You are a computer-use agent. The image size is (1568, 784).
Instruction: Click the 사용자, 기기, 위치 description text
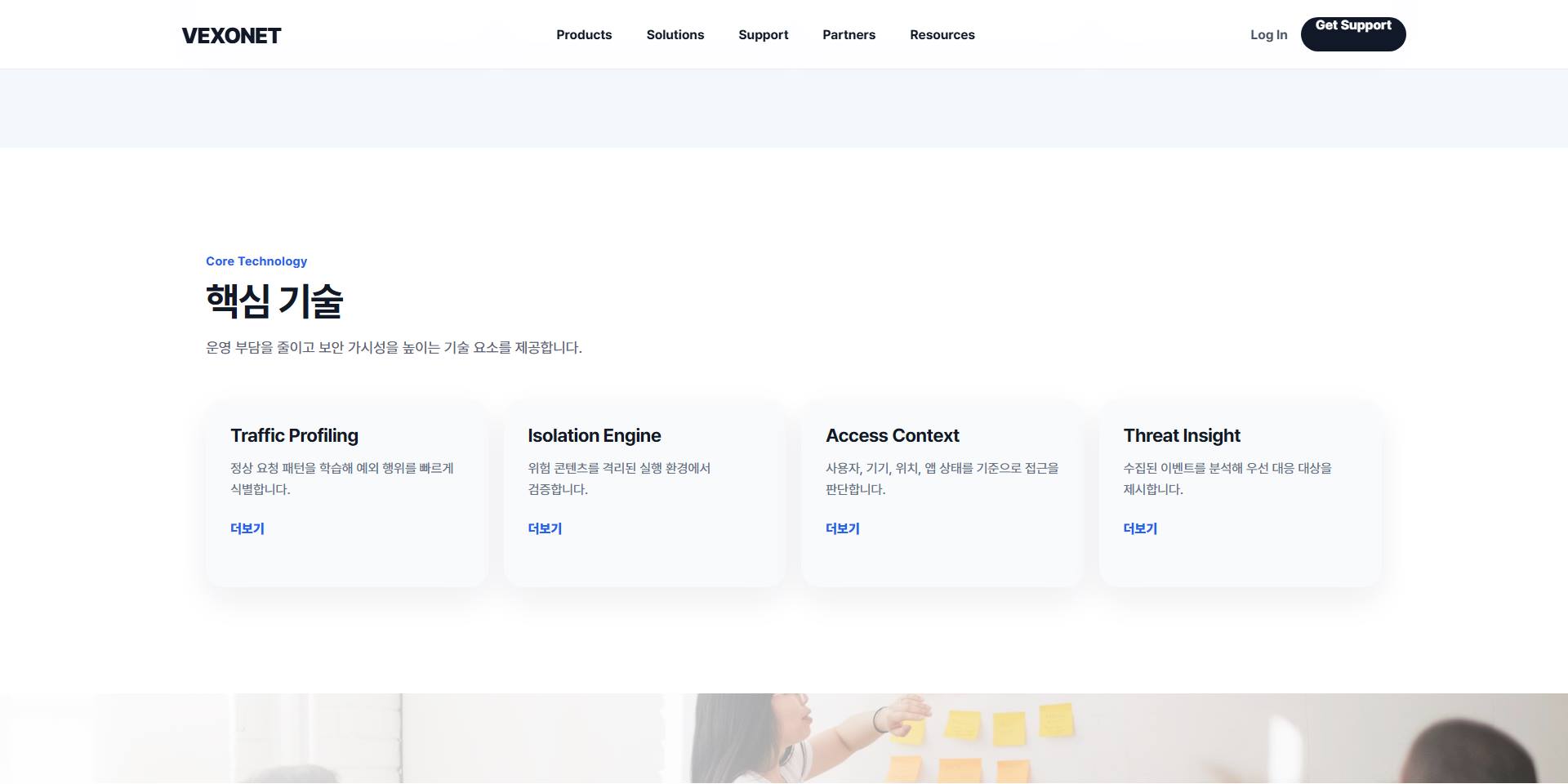(x=942, y=479)
